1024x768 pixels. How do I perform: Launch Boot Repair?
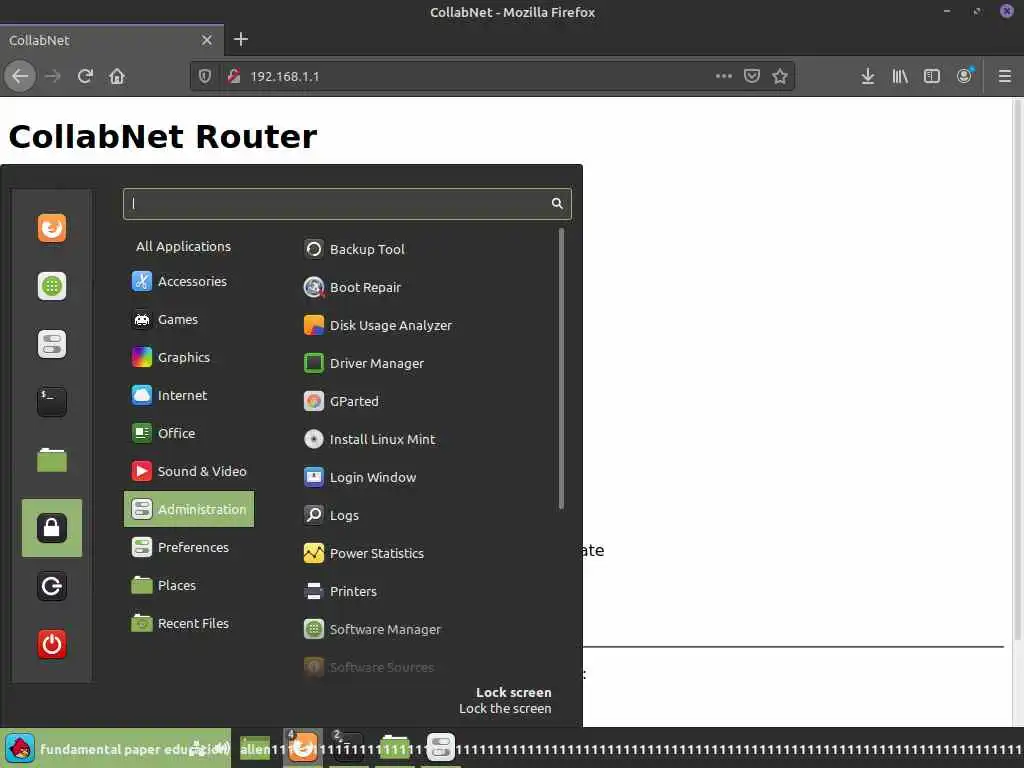352,287
